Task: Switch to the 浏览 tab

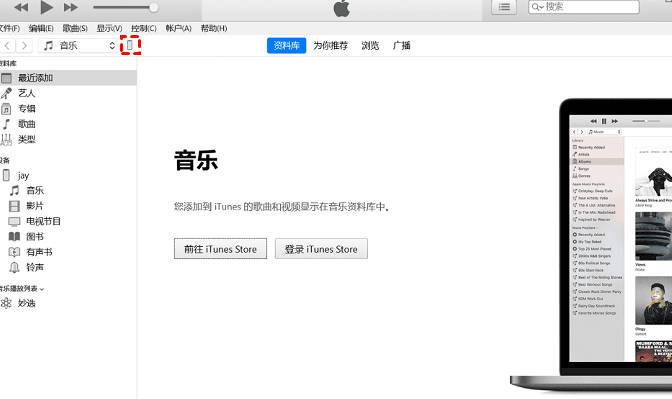Action: [370, 45]
